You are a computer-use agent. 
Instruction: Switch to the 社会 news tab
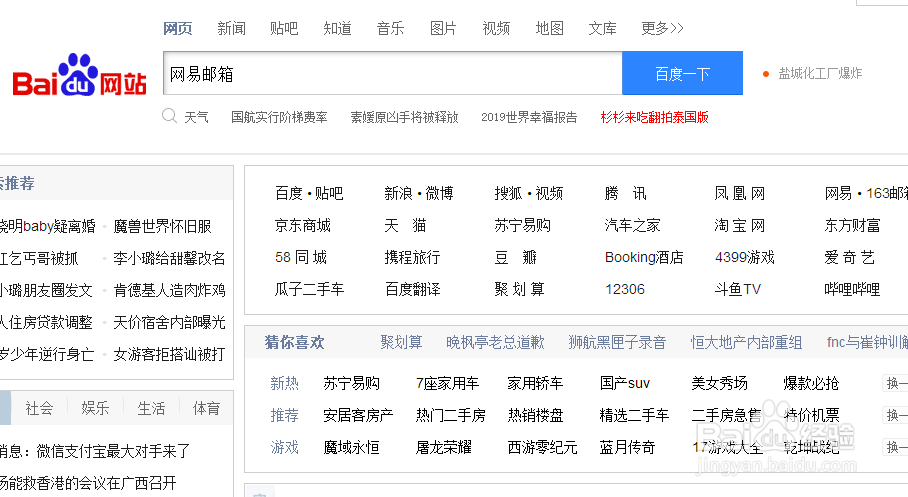point(39,408)
